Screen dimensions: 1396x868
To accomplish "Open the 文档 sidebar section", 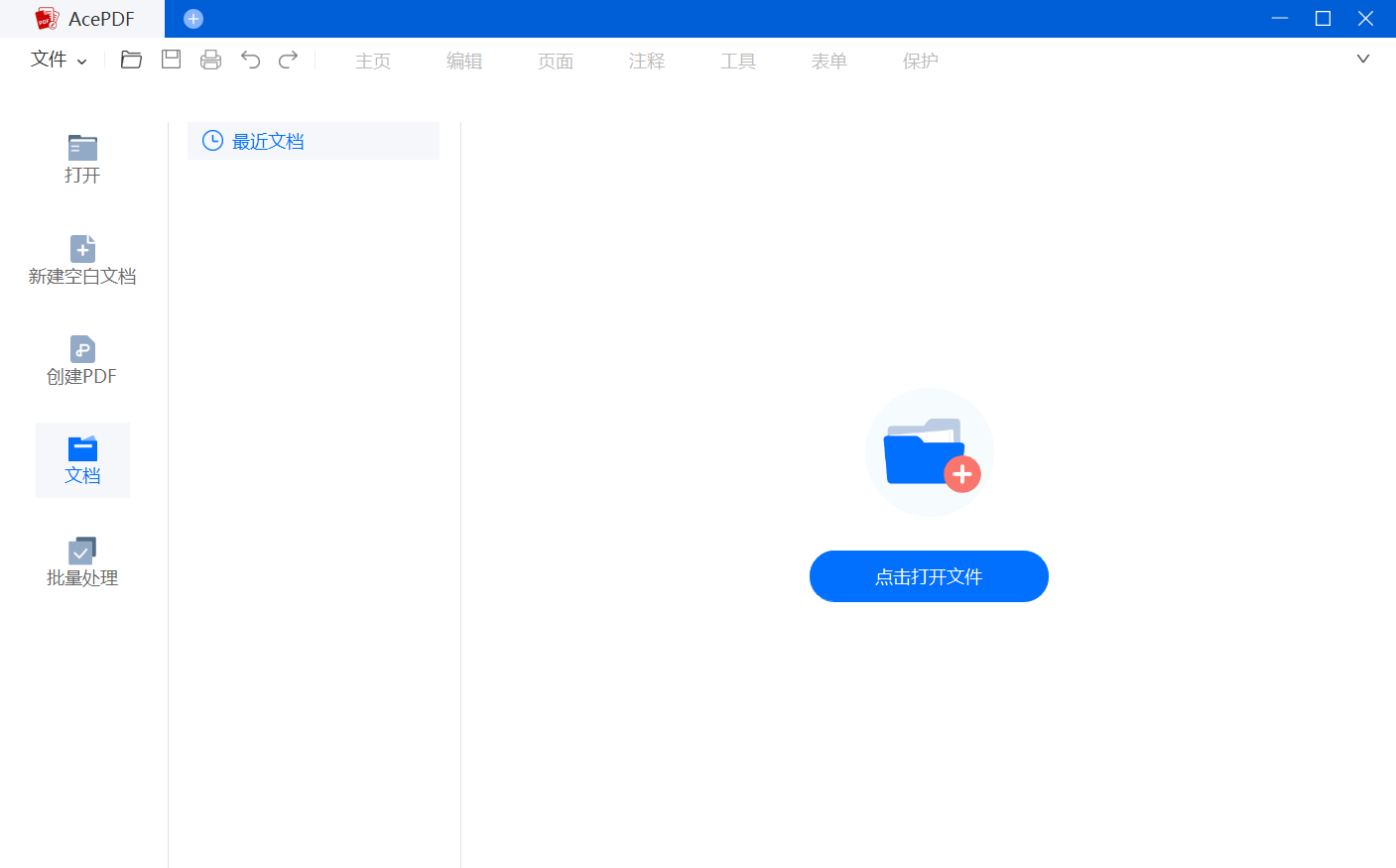I will (x=82, y=460).
